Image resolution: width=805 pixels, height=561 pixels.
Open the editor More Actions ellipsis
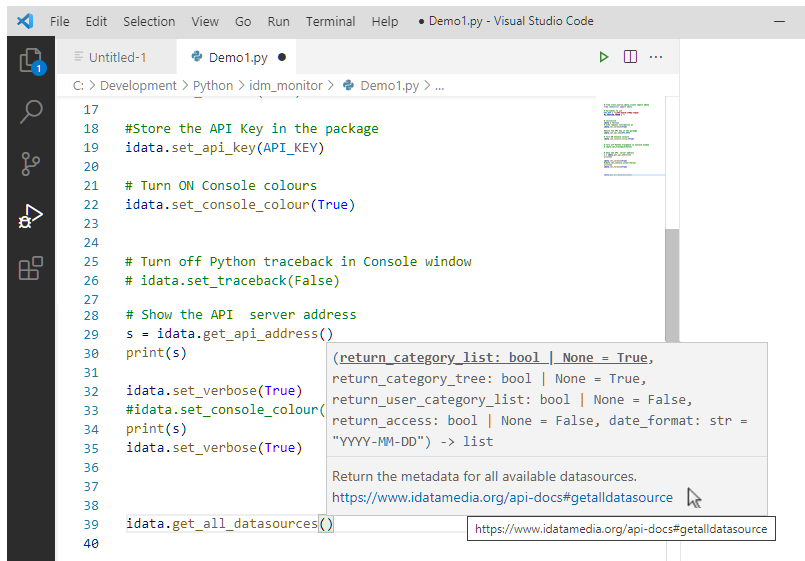coord(656,57)
